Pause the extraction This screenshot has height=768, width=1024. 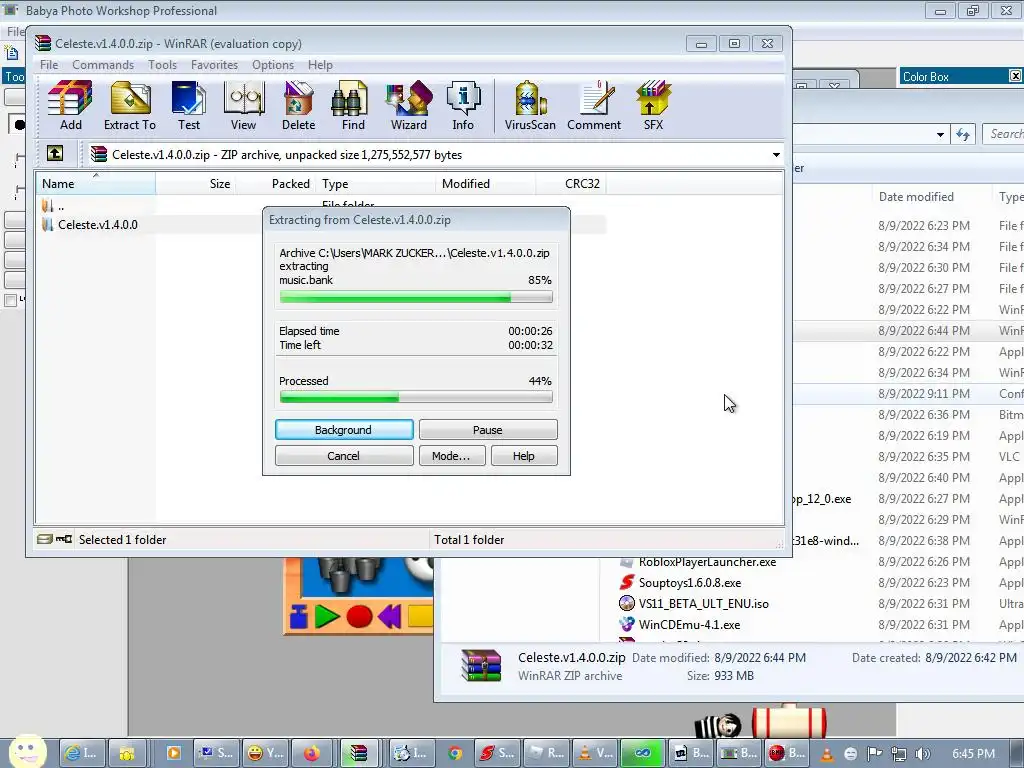coord(488,430)
